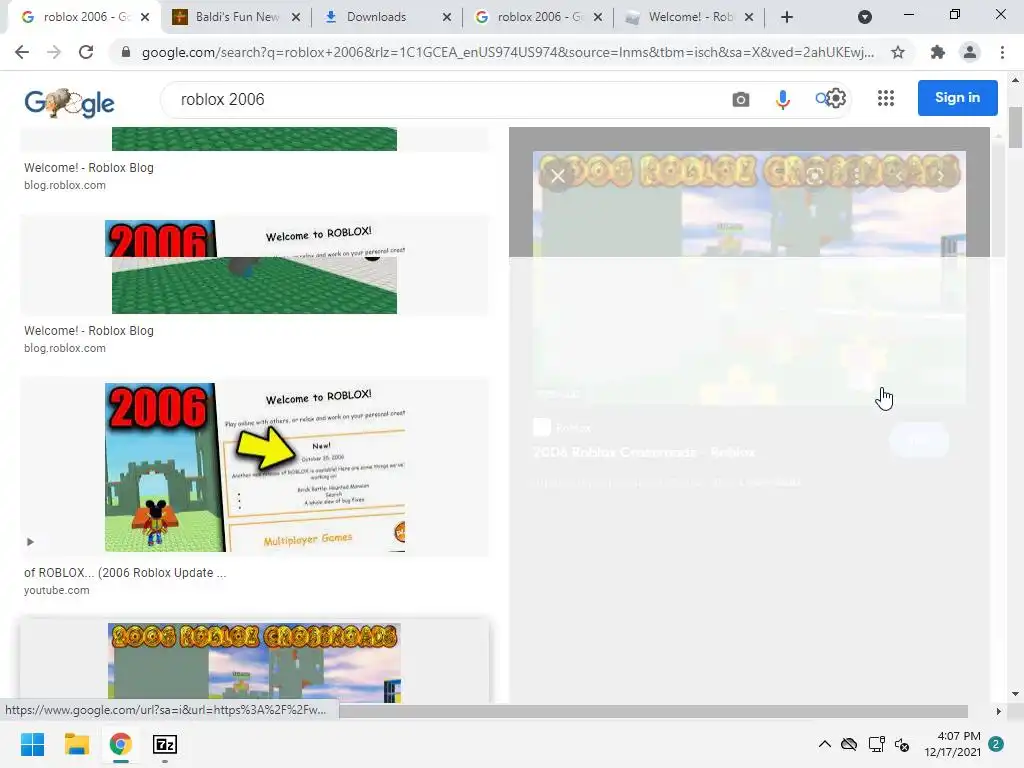Click the settings gear in the search bar

(x=837, y=99)
